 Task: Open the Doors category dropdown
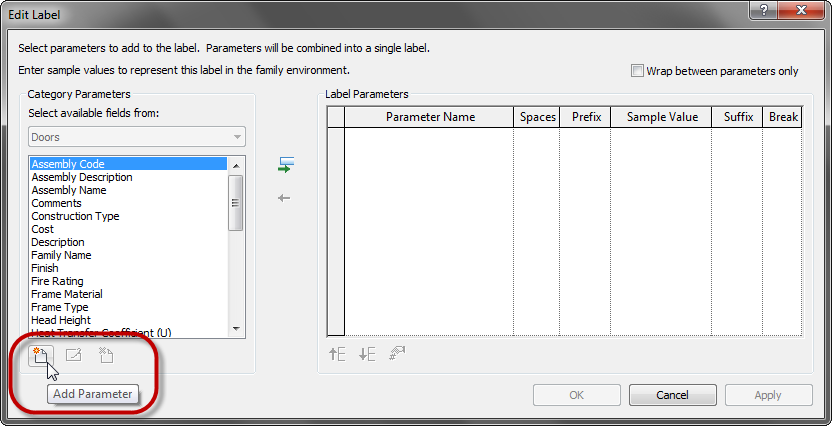[x=137, y=137]
